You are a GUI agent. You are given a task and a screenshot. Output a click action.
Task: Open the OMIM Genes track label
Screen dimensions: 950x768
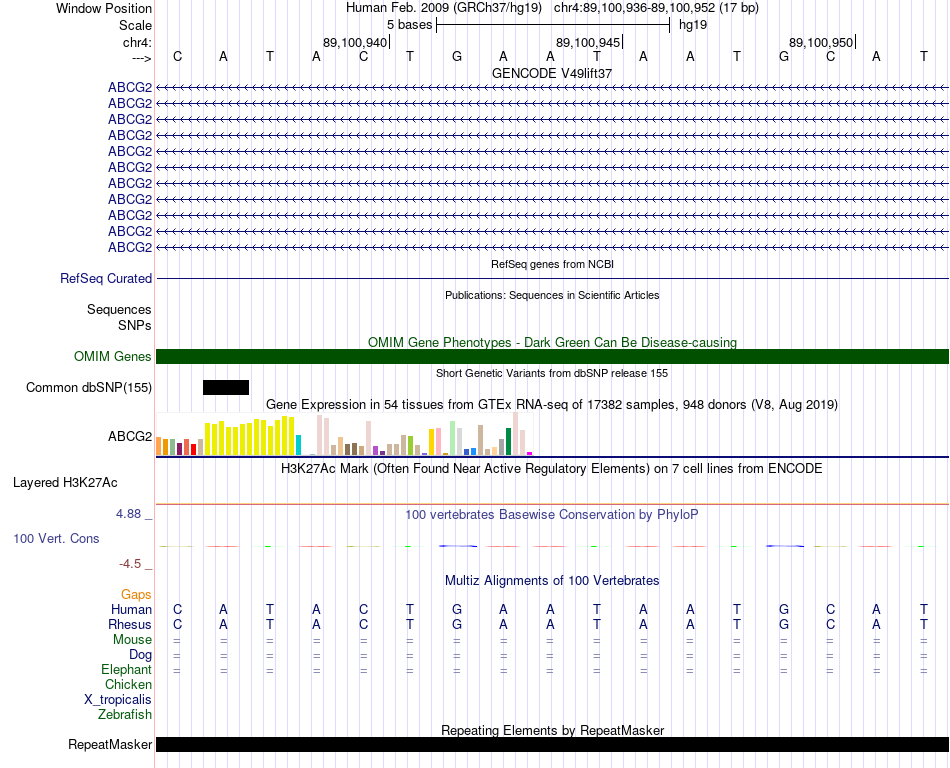tap(113, 356)
